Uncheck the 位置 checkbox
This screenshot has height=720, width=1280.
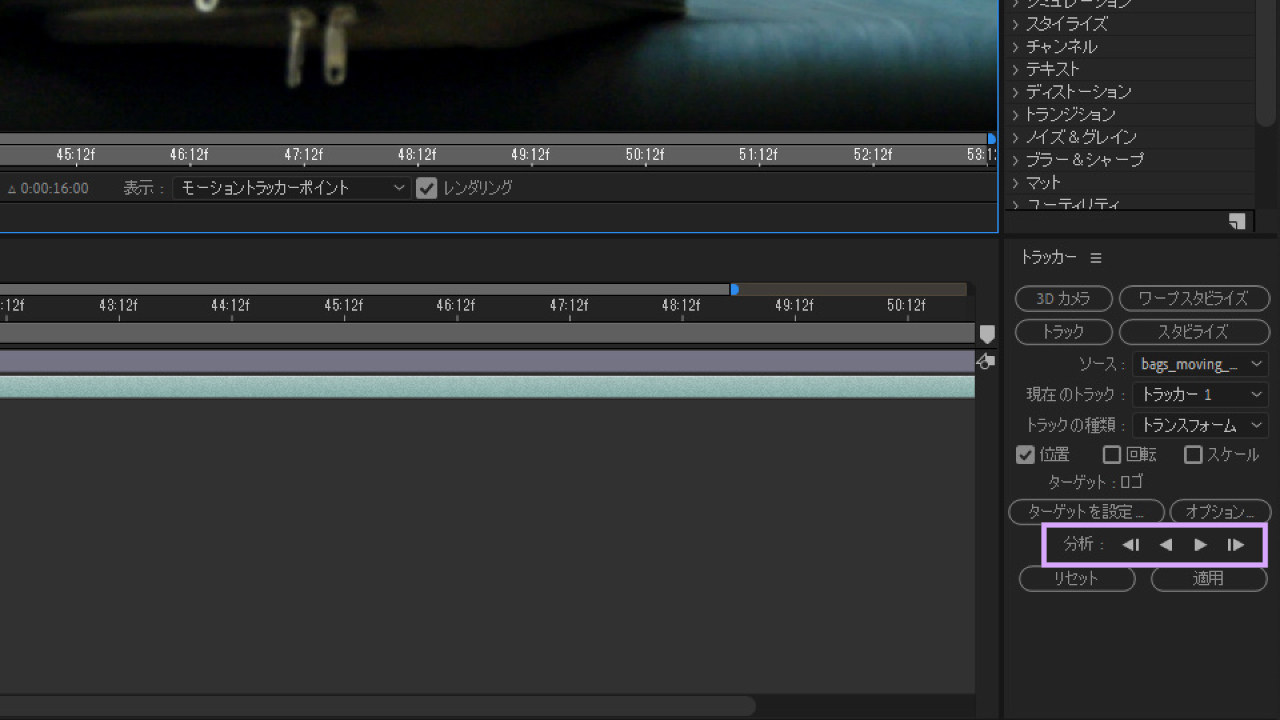coord(1025,455)
